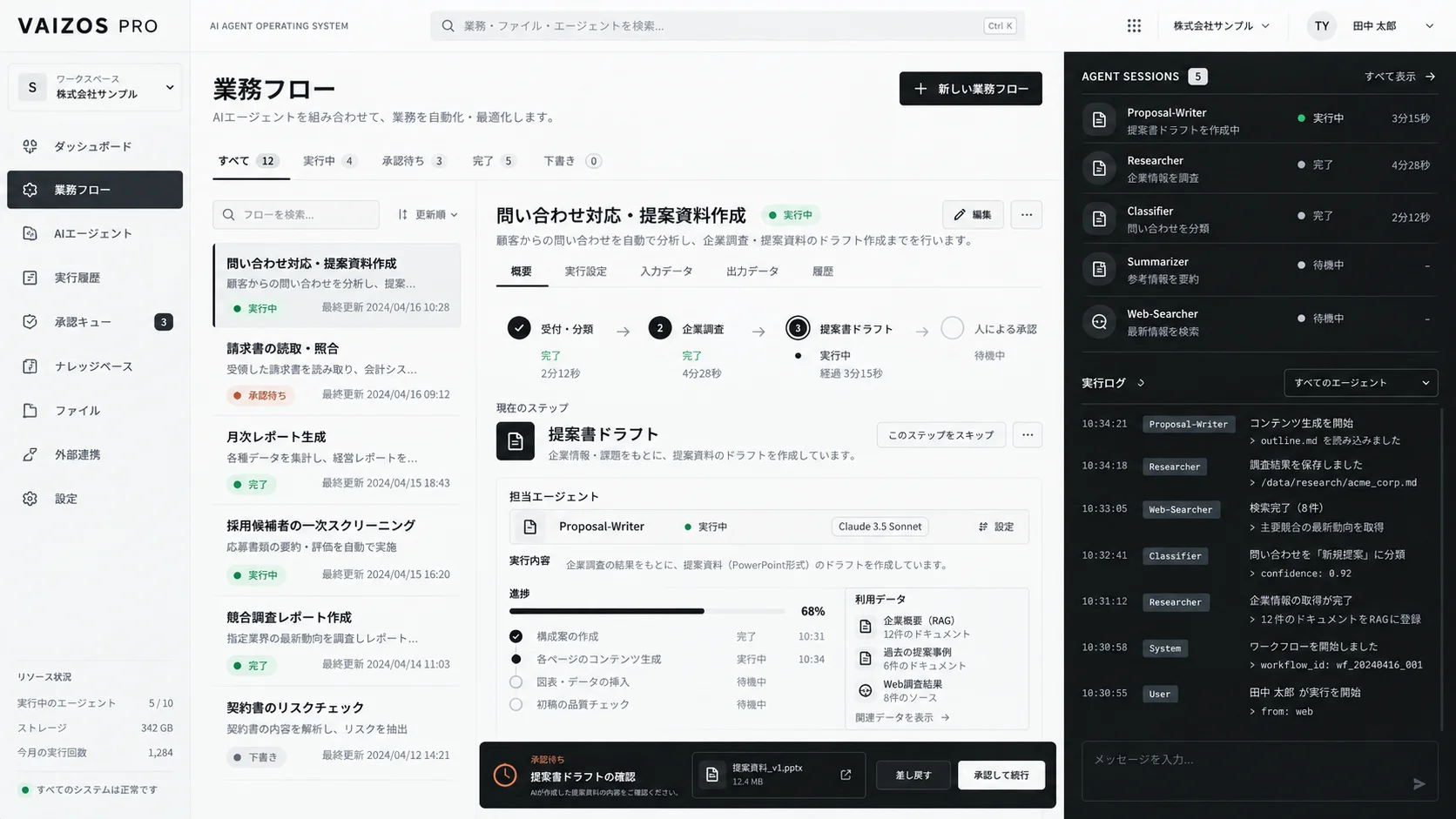Viewport: 1456px width, 819px height.
Task: Expand the ワークスペース 株式会社サンプル selector
Action: (95, 87)
